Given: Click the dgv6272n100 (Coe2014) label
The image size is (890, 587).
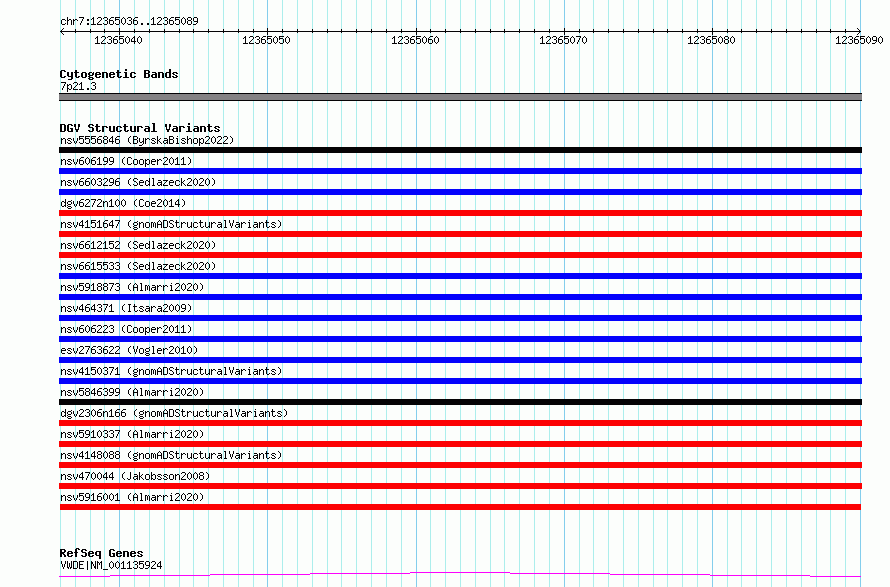Looking at the screenshot, I should coord(123,203).
